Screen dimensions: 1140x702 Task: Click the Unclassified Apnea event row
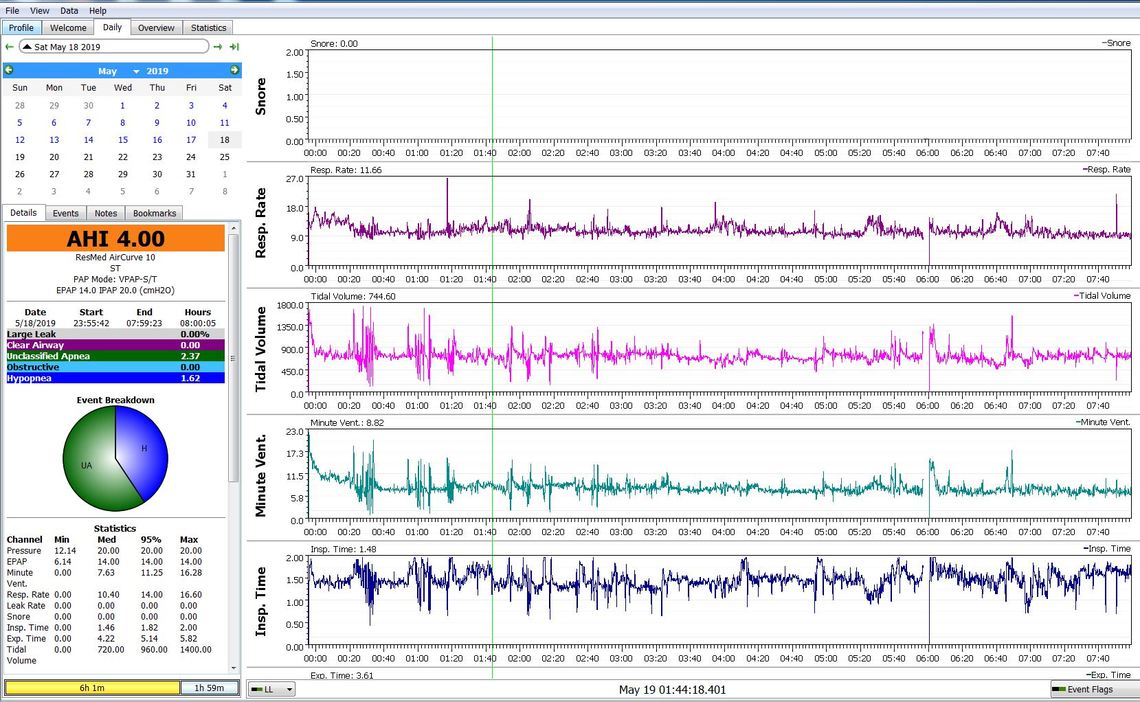coord(116,356)
